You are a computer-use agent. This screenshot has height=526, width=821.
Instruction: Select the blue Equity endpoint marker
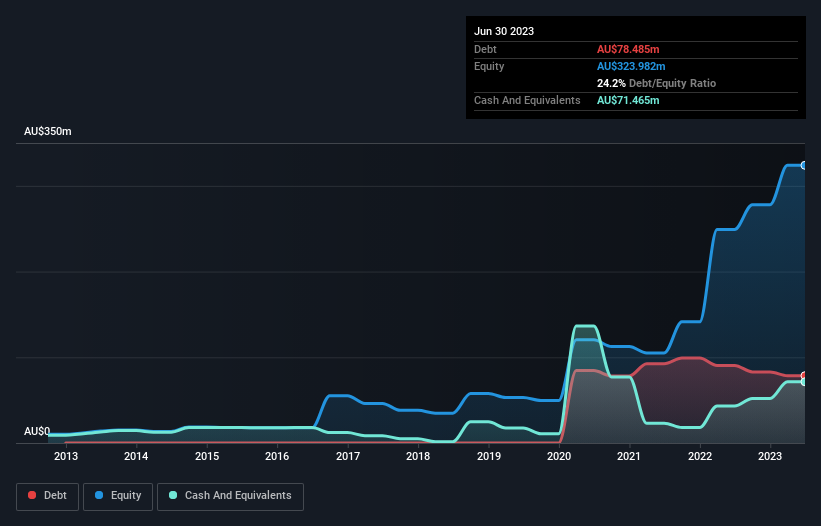804,165
